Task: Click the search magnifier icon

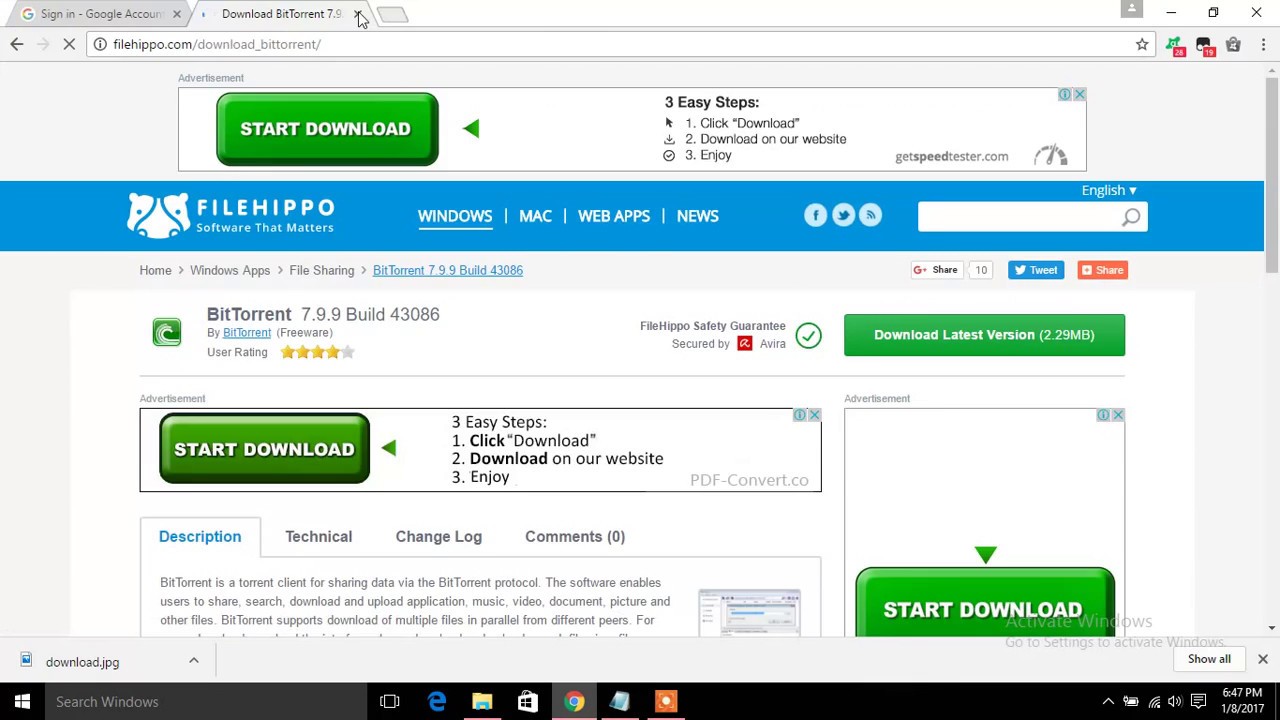Action: [1131, 217]
